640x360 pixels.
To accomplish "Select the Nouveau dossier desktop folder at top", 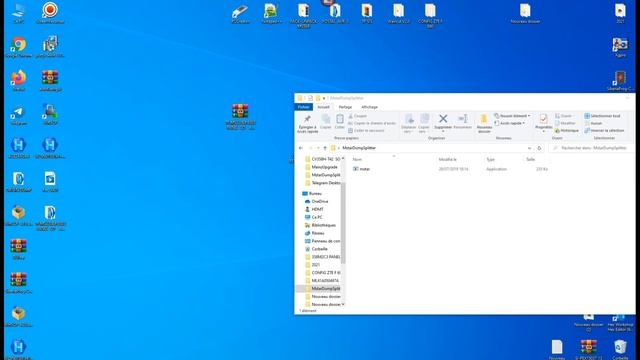I will 525,13.
